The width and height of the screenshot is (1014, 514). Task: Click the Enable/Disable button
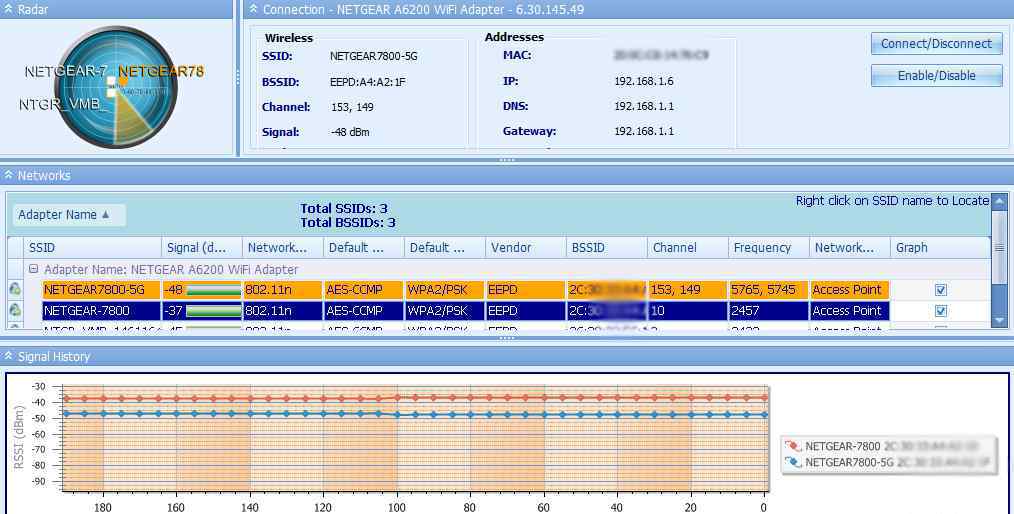point(936,76)
